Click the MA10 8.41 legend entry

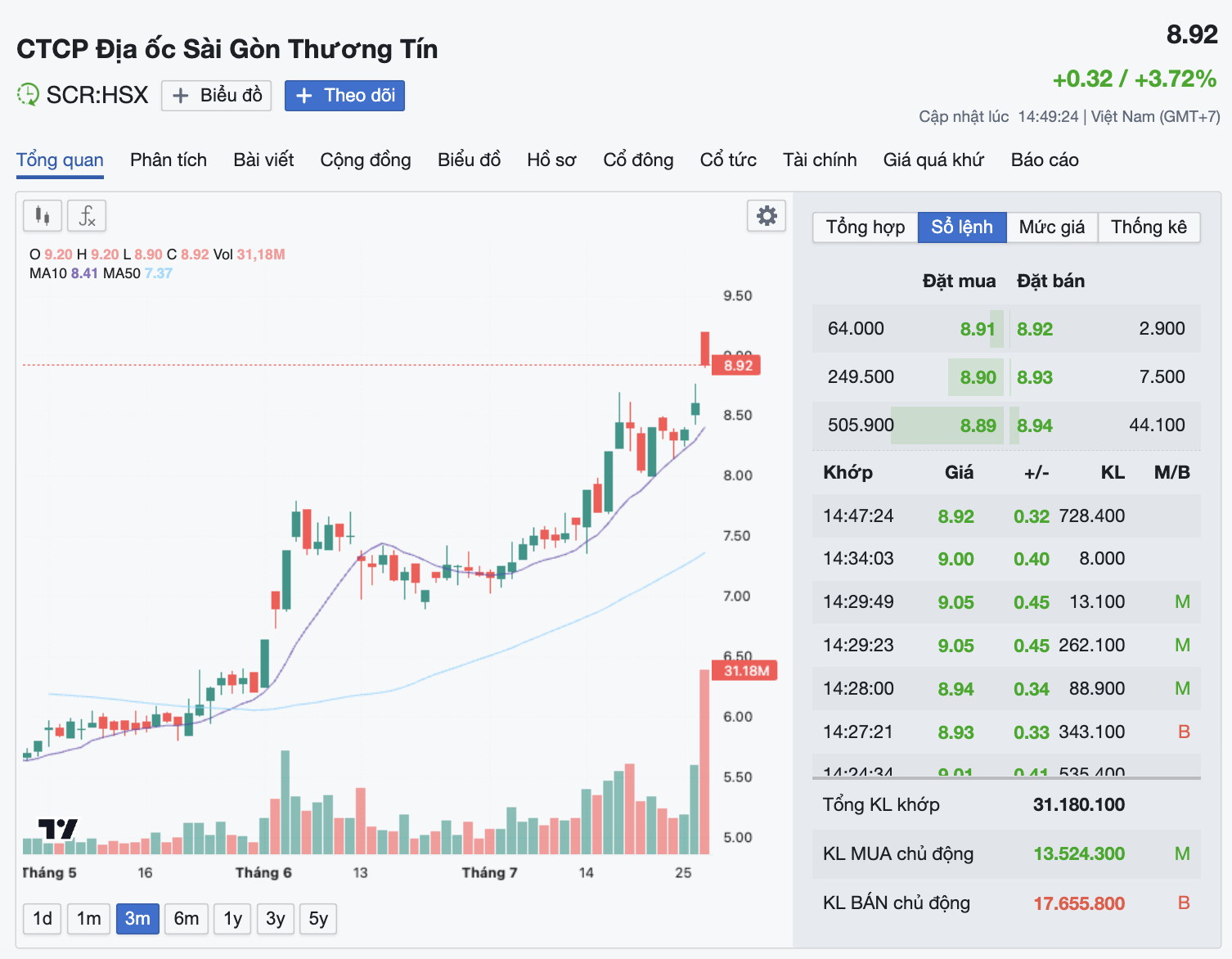64,273
